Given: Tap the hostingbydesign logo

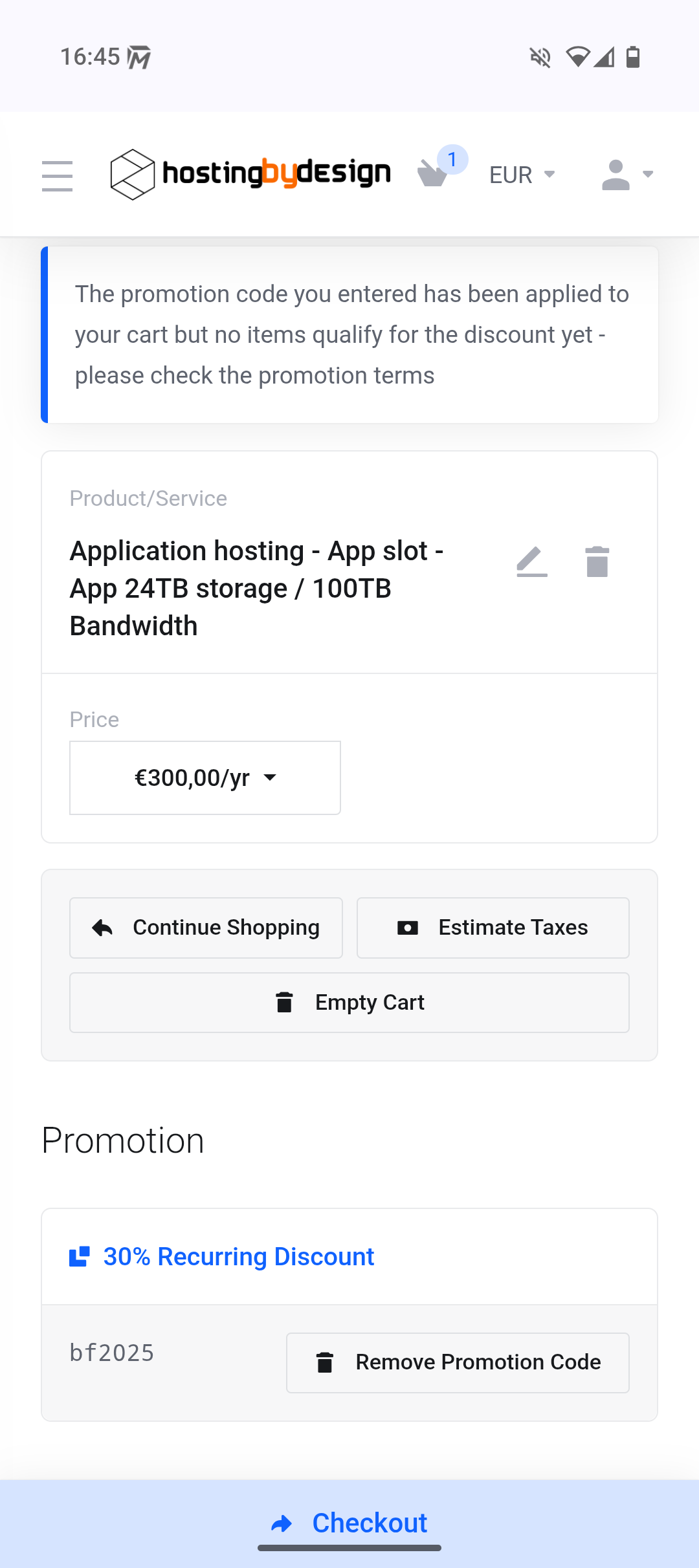Looking at the screenshot, I should coord(250,174).
